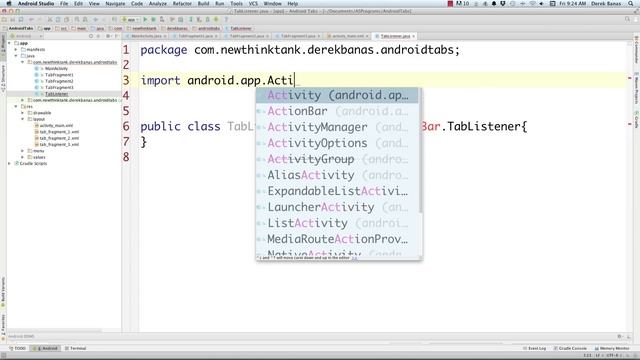This screenshot has height=360, width=640.
Task: Click the newthinktank breadcrumb in navigation bar
Action: [x=142, y=28]
